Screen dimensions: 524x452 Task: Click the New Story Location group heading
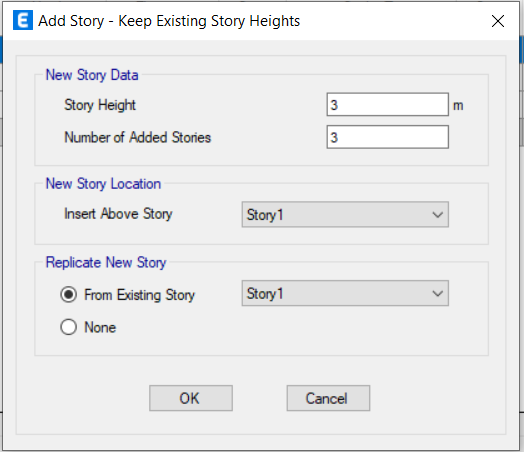pos(103,184)
